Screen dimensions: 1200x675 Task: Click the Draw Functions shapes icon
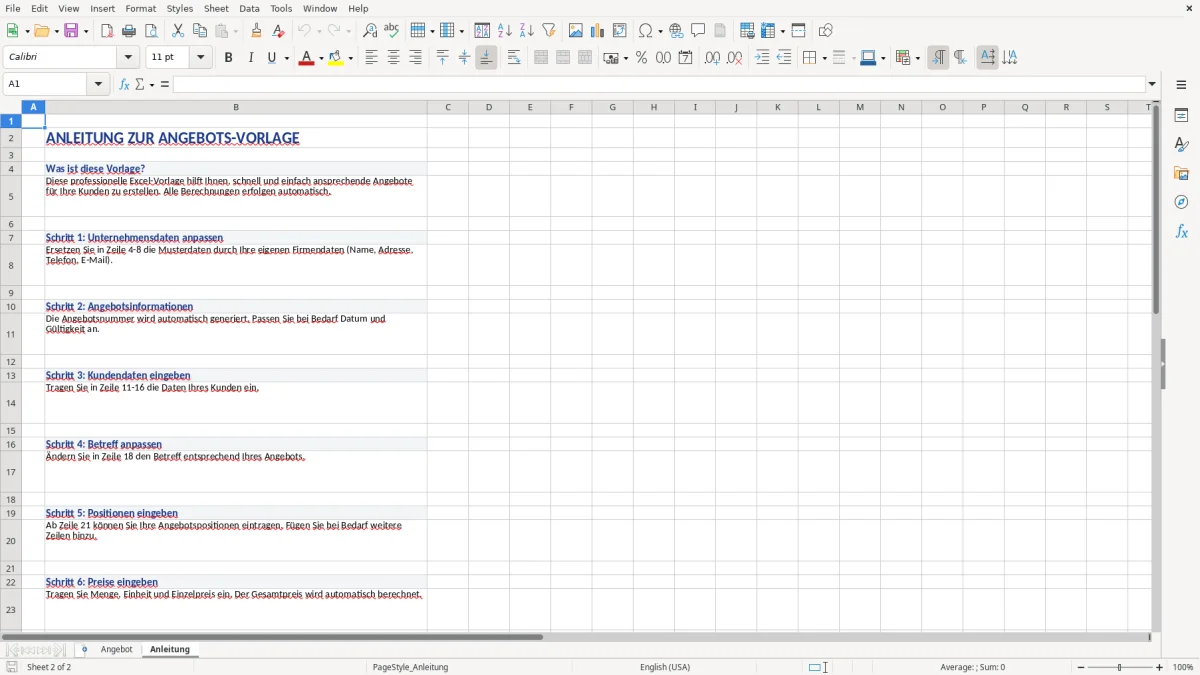click(x=826, y=31)
